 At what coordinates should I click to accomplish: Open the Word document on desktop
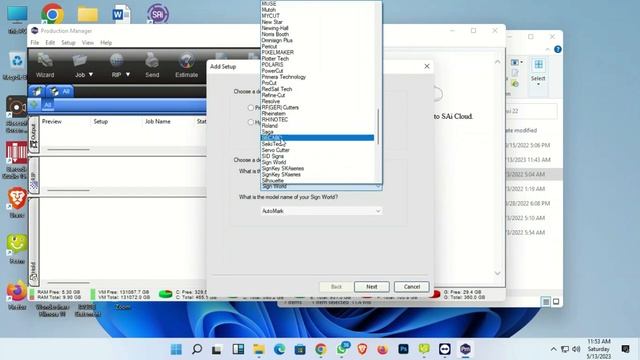(121, 14)
